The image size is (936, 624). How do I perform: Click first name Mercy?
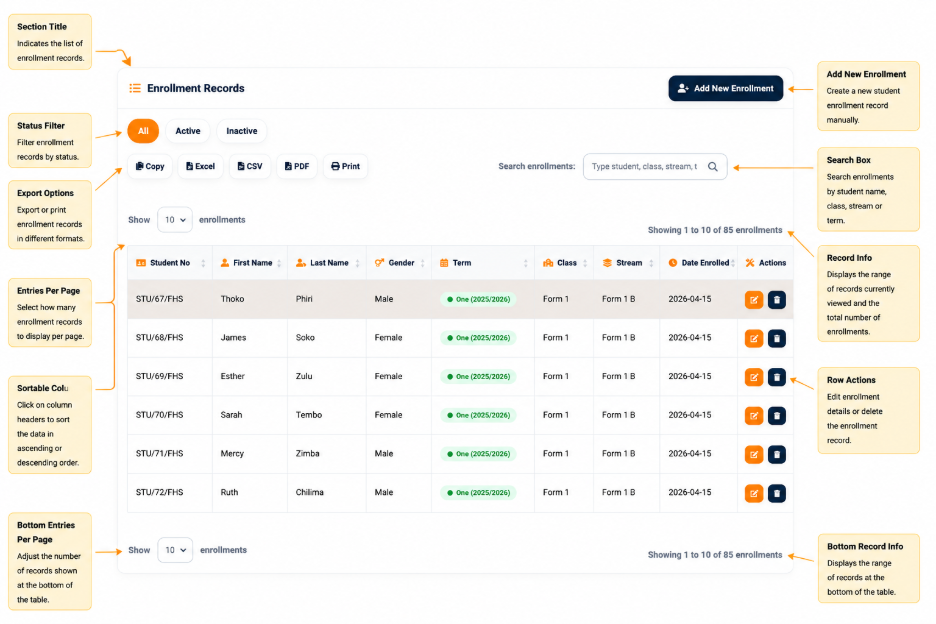coord(232,454)
